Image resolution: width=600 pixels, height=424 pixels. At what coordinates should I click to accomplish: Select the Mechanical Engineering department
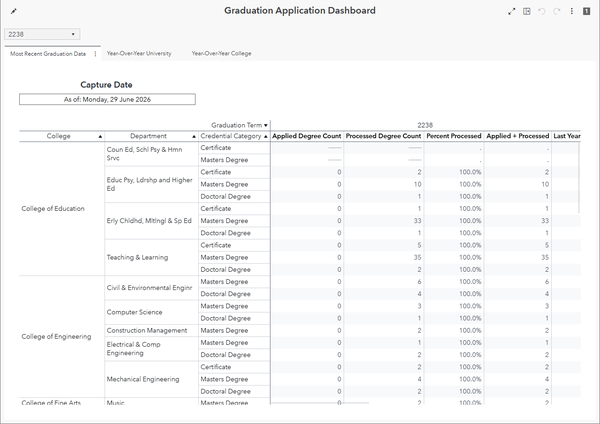coord(151,379)
